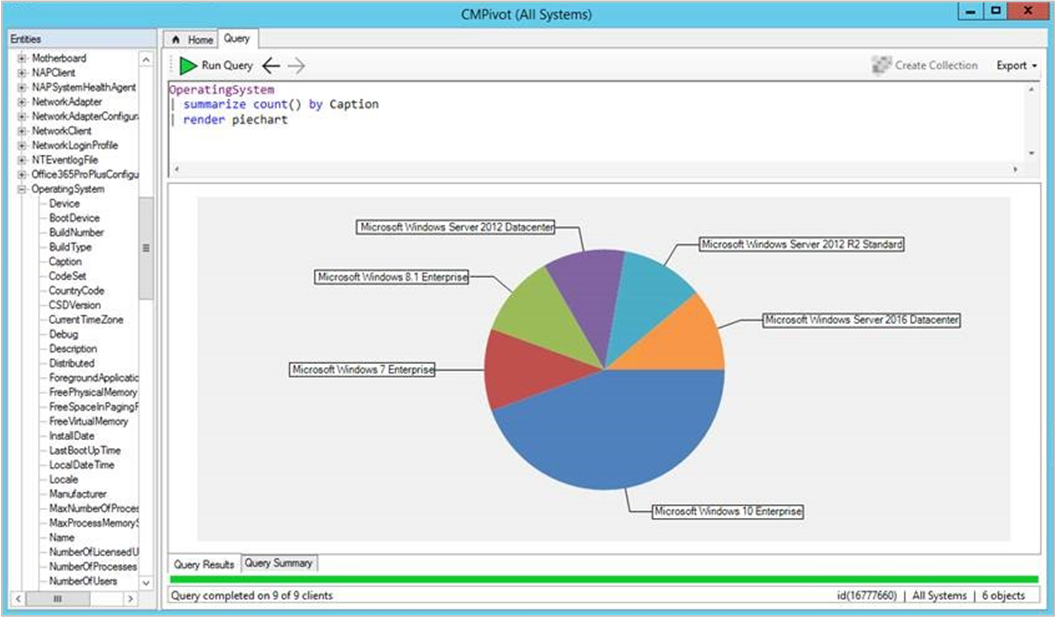Image resolution: width=1056 pixels, height=617 pixels.
Task: Click inside the query editor text area
Action: pos(500,120)
